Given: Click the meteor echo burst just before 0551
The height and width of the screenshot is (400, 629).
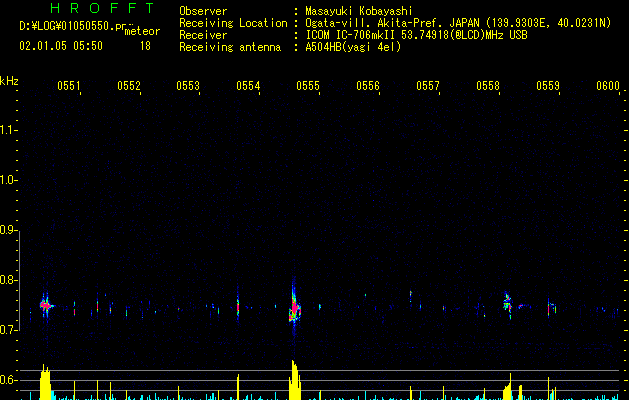Looking at the screenshot, I should coord(46,306).
